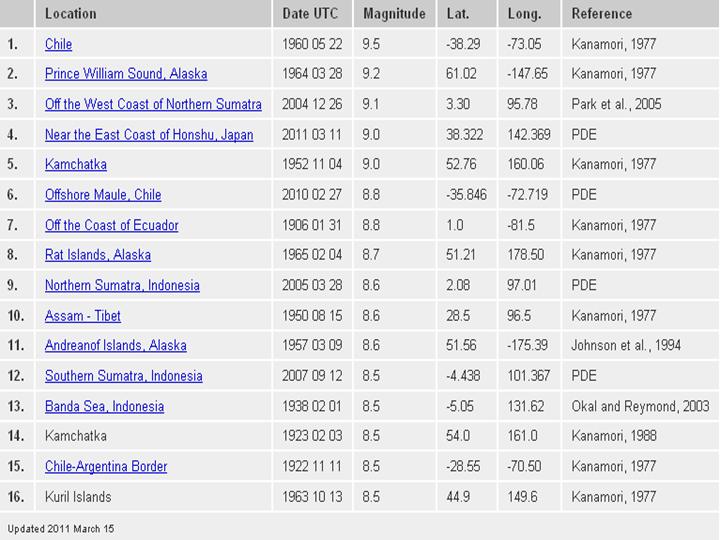720x540 pixels.
Task: Click the Magnitude column header
Action: point(394,13)
